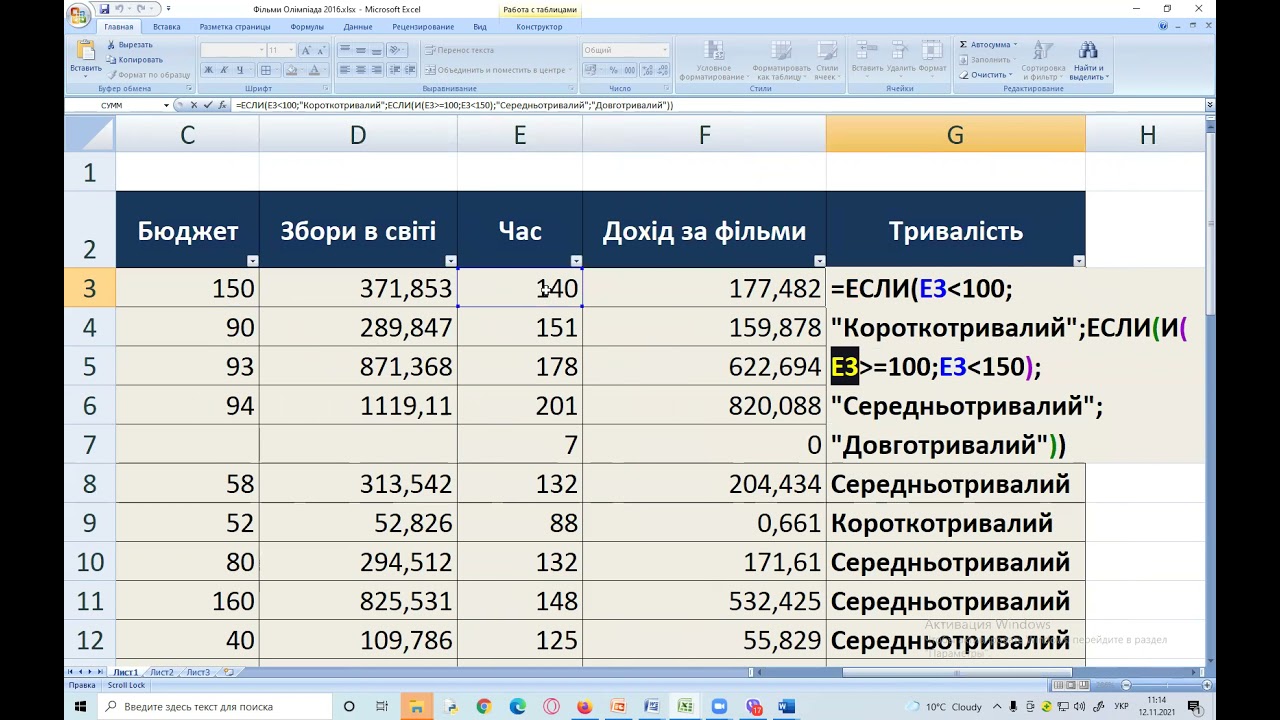The image size is (1280, 720).
Task: Select column header G
Action: [956, 135]
